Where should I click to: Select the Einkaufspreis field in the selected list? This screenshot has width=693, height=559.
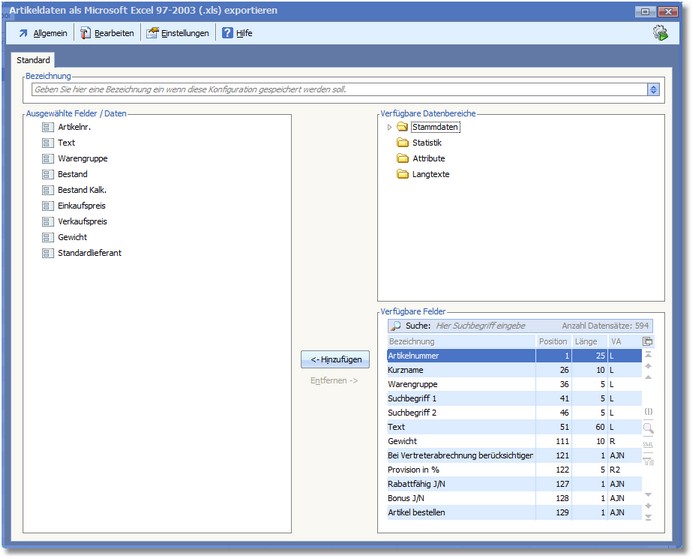82,206
